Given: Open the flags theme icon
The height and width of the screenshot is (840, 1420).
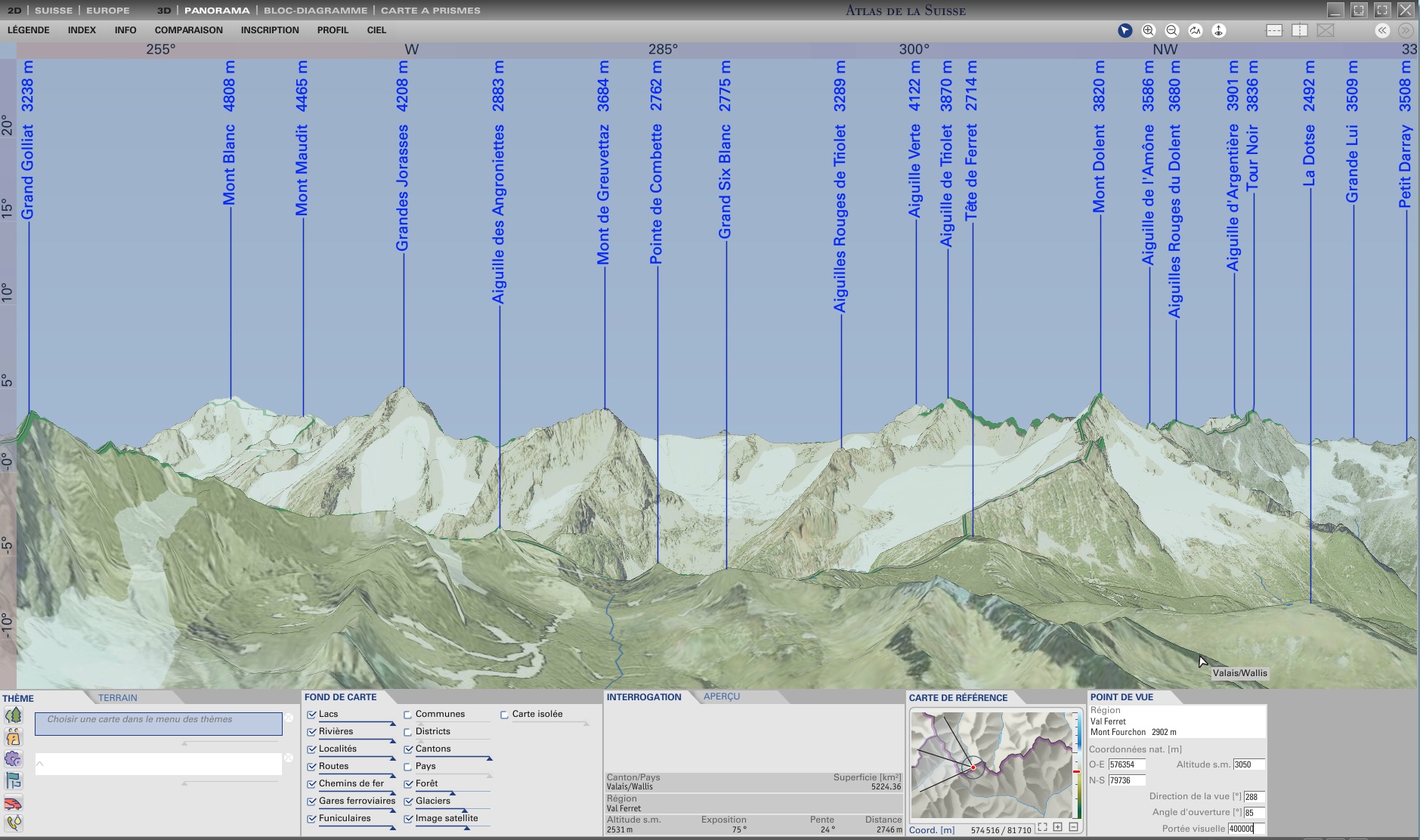Looking at the screenshot, I should 13,781.
